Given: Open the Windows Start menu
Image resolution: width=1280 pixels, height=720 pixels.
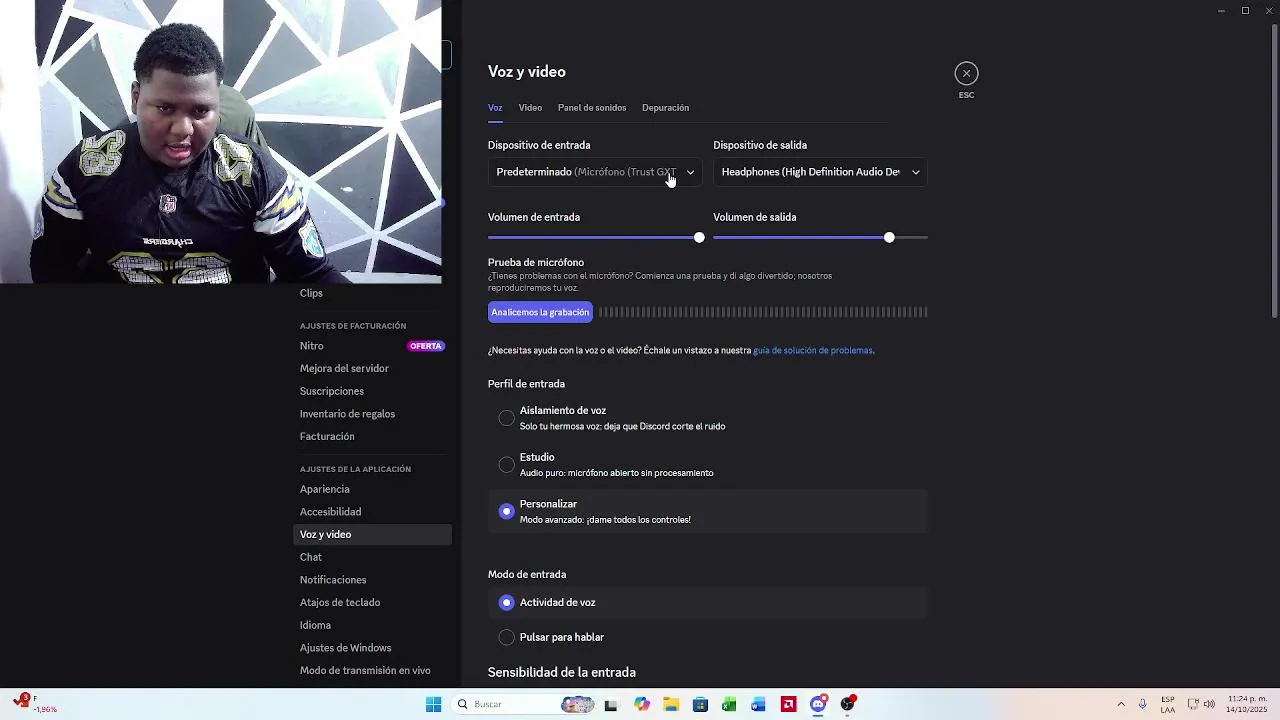Looking at the screenshot, I should [433, 705].
